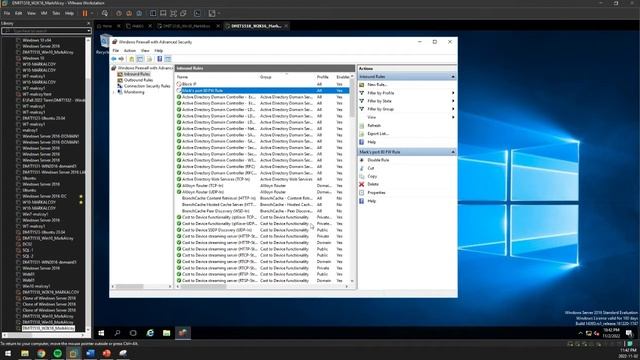Image resolution: width=640 pixels, height=360 pixels.
Task: Click the Export List icon in firewall toolbar
Action: click(x=149, y=59)
